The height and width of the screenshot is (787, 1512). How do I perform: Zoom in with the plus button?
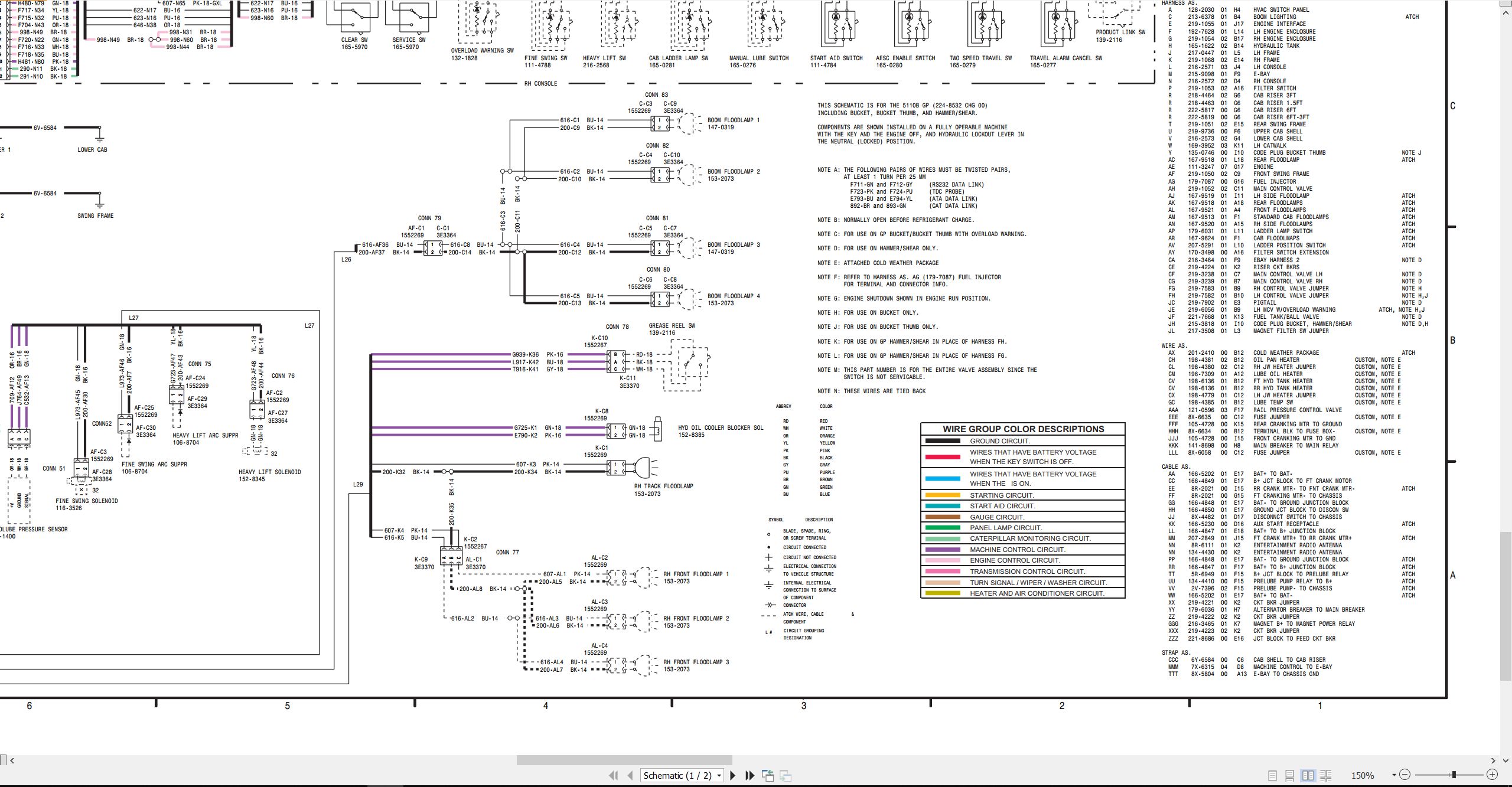click(1492, 775)
